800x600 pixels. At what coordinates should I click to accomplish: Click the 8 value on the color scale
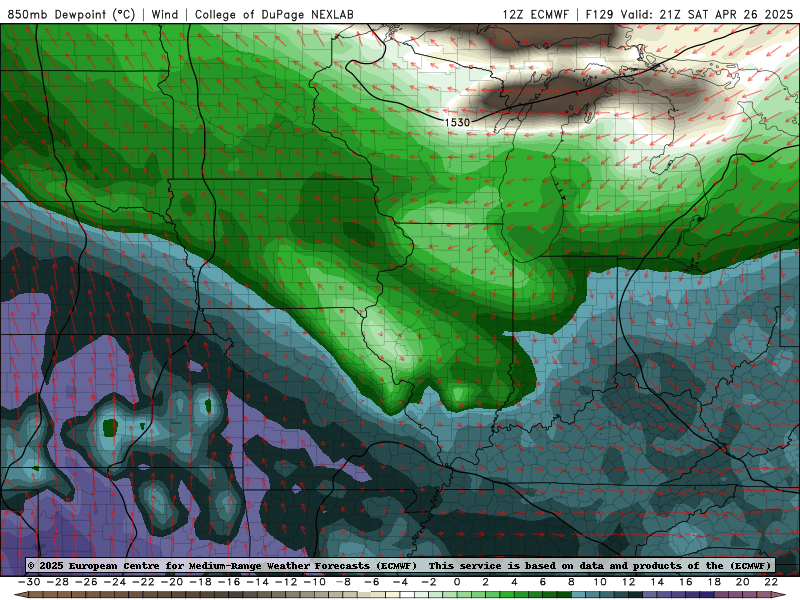tap(571, 582)
